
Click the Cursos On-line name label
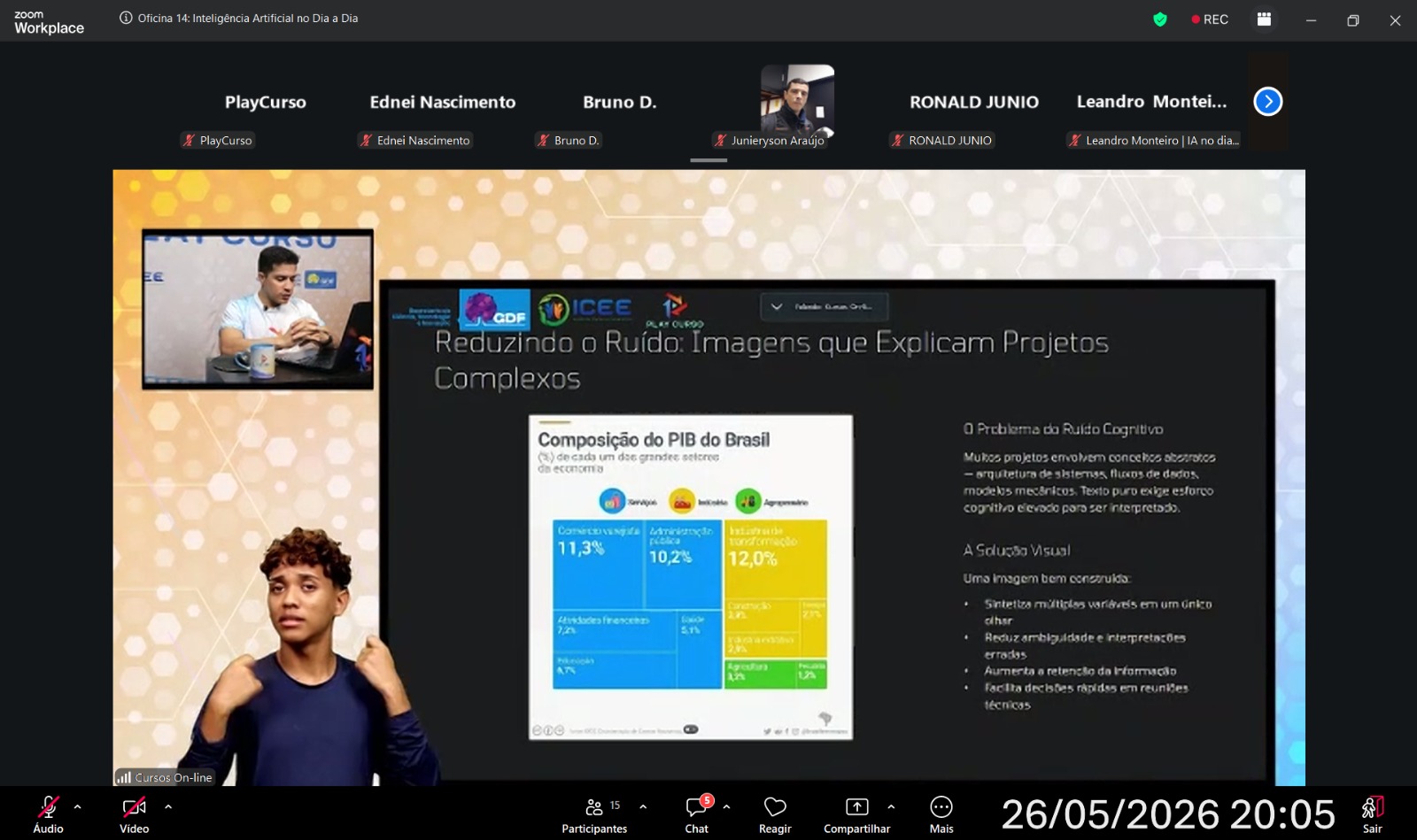tap(174, 777)
